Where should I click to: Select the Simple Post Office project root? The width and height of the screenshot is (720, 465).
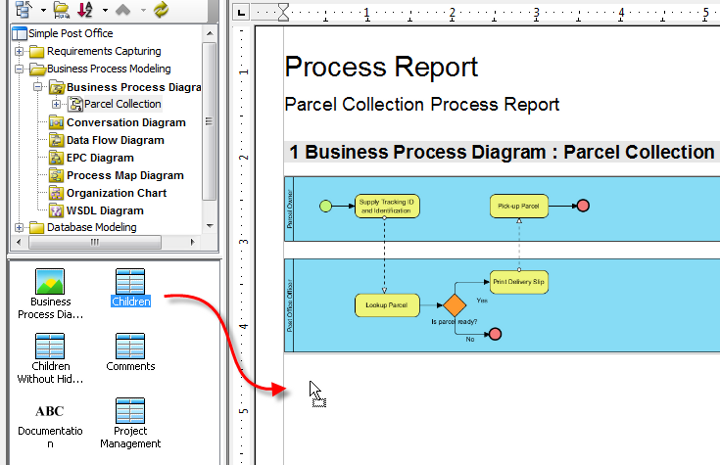click(x=70, y=33)
